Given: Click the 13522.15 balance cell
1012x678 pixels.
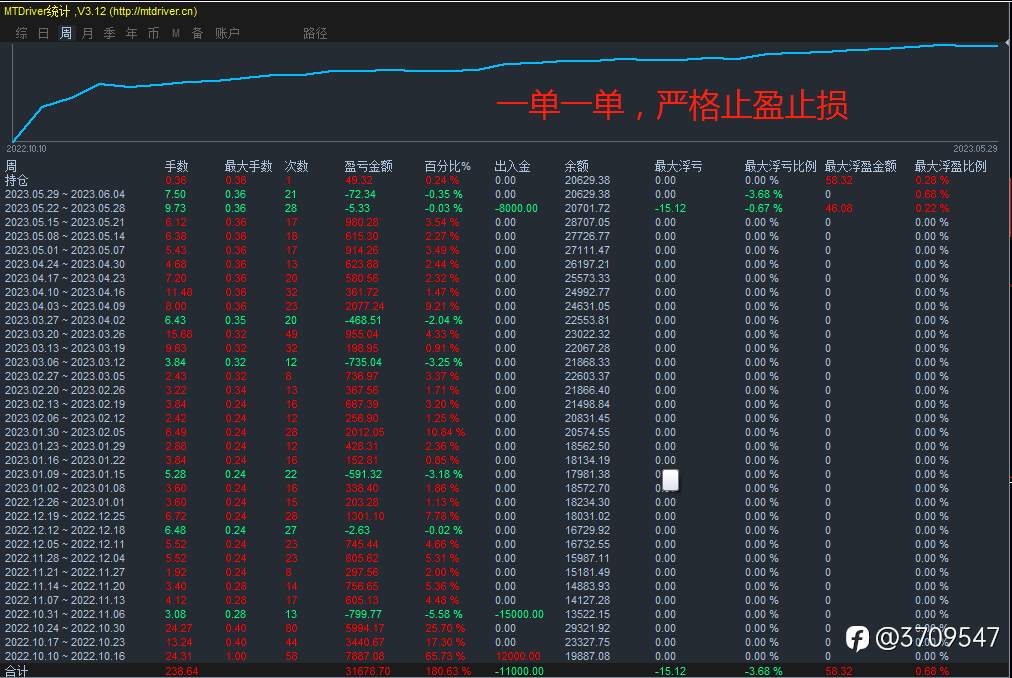Looking at the screenshot, I should click(587, 614).
